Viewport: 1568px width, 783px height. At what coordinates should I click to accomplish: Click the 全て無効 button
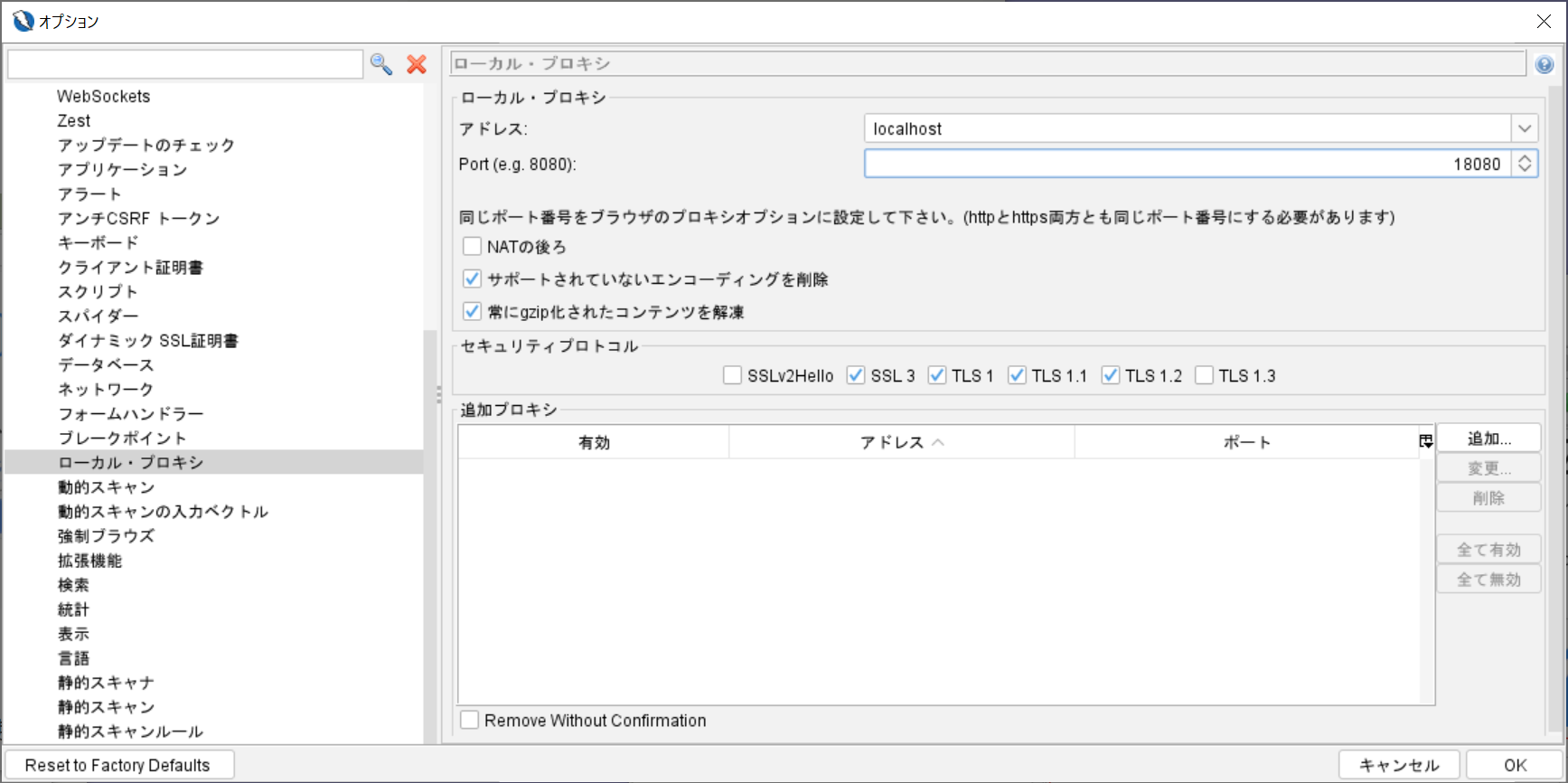1488,580
